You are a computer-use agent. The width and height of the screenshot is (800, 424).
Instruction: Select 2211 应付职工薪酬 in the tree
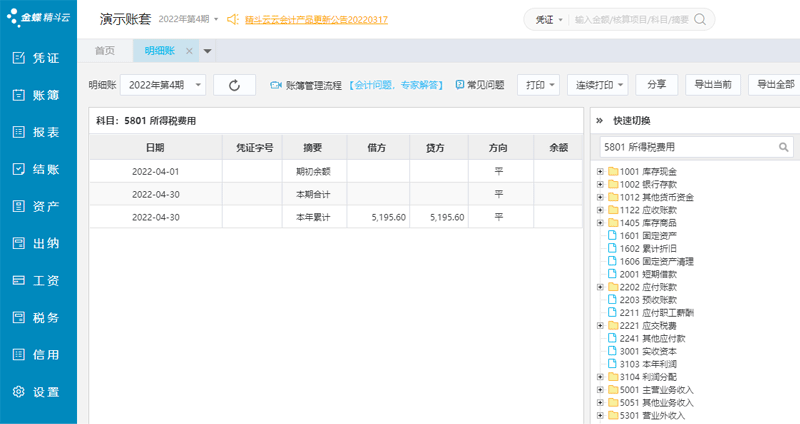tap(657, 312)
